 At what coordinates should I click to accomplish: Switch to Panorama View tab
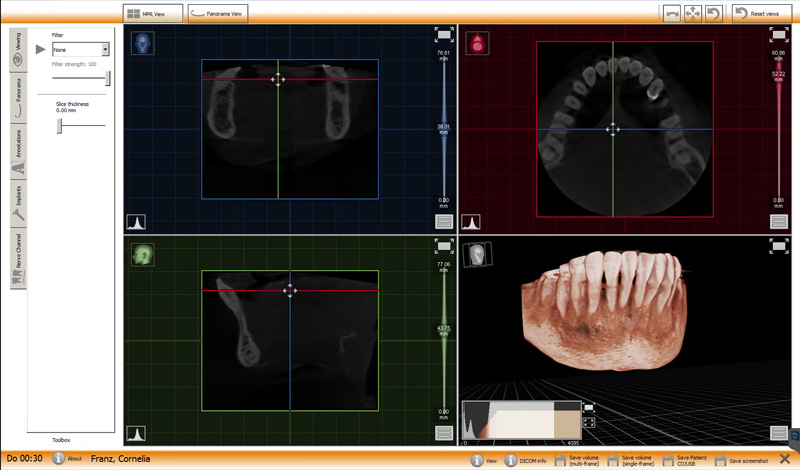coord(218,13)
